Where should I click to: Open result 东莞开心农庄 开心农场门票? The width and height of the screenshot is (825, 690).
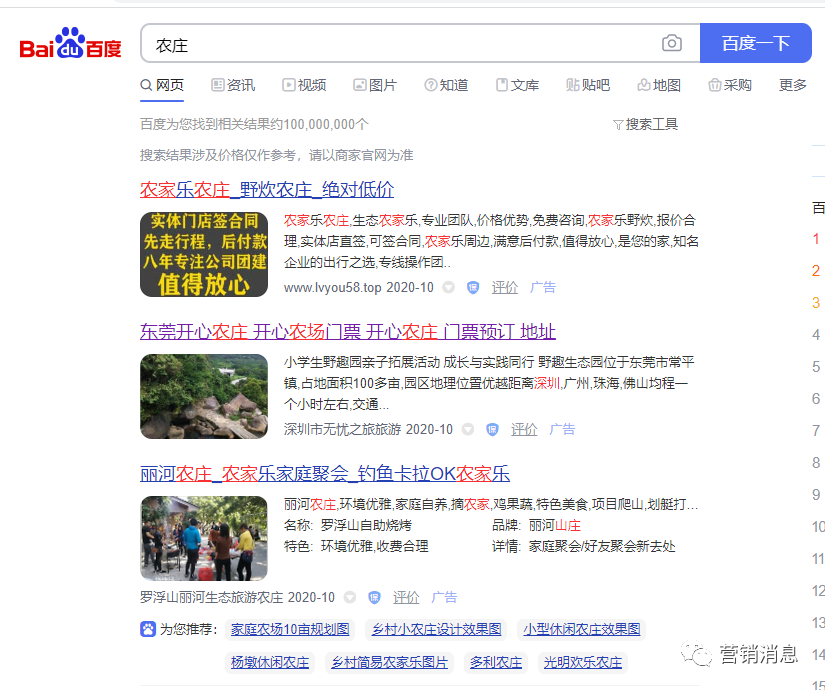point(348,332)
